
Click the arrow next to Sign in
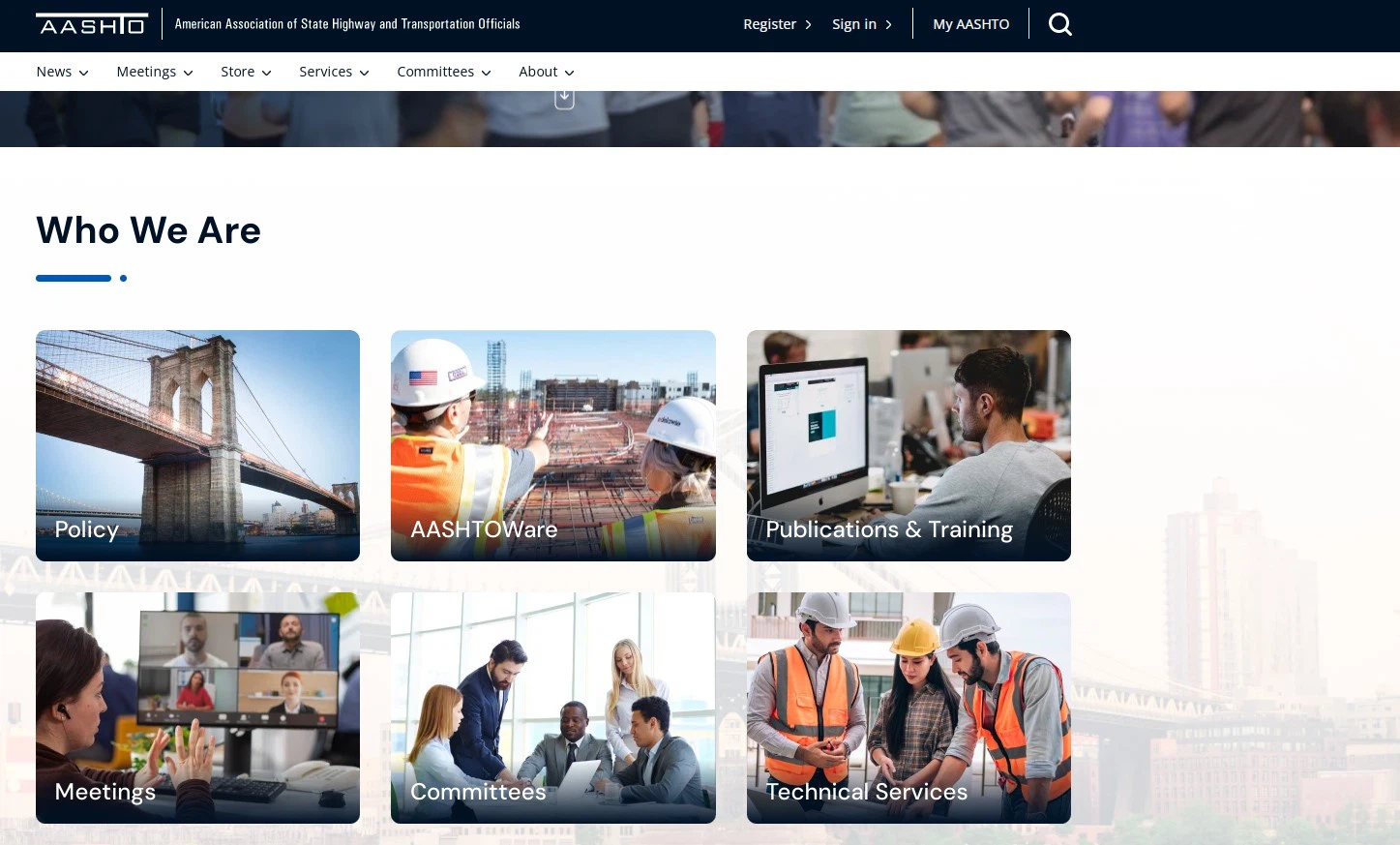[x=888, y=24]
